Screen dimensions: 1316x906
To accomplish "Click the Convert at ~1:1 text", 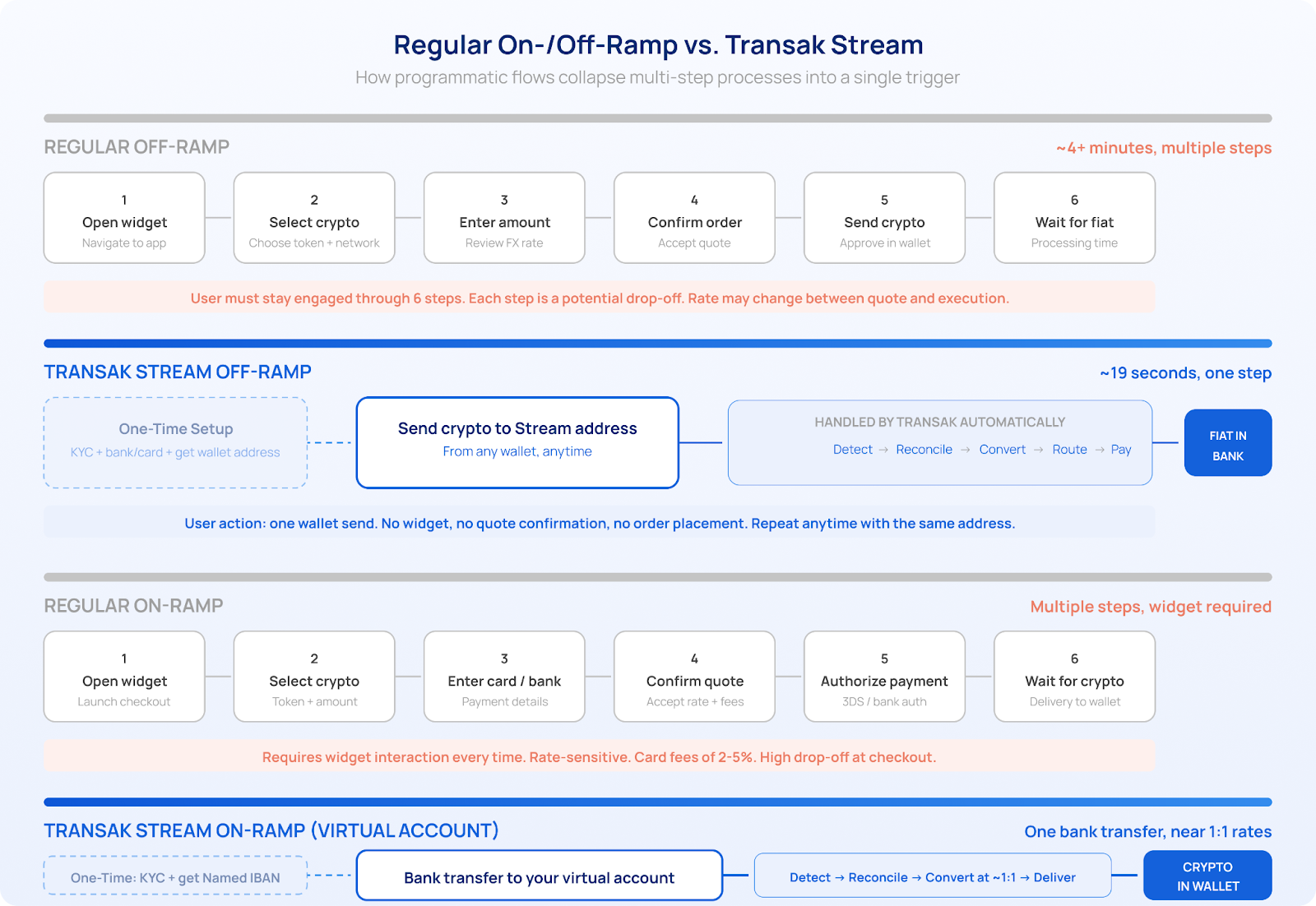I will coord(971,877).
